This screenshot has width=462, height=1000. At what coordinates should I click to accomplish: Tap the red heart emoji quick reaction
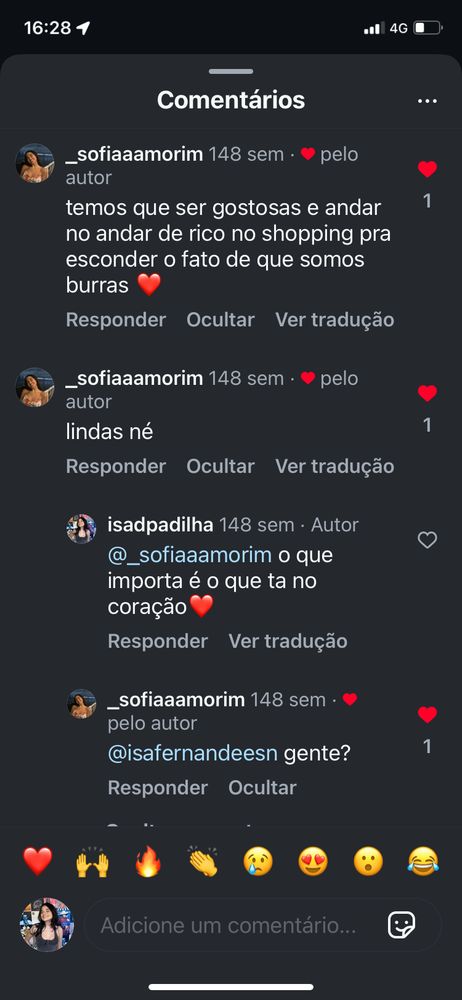tap(38, 862)
